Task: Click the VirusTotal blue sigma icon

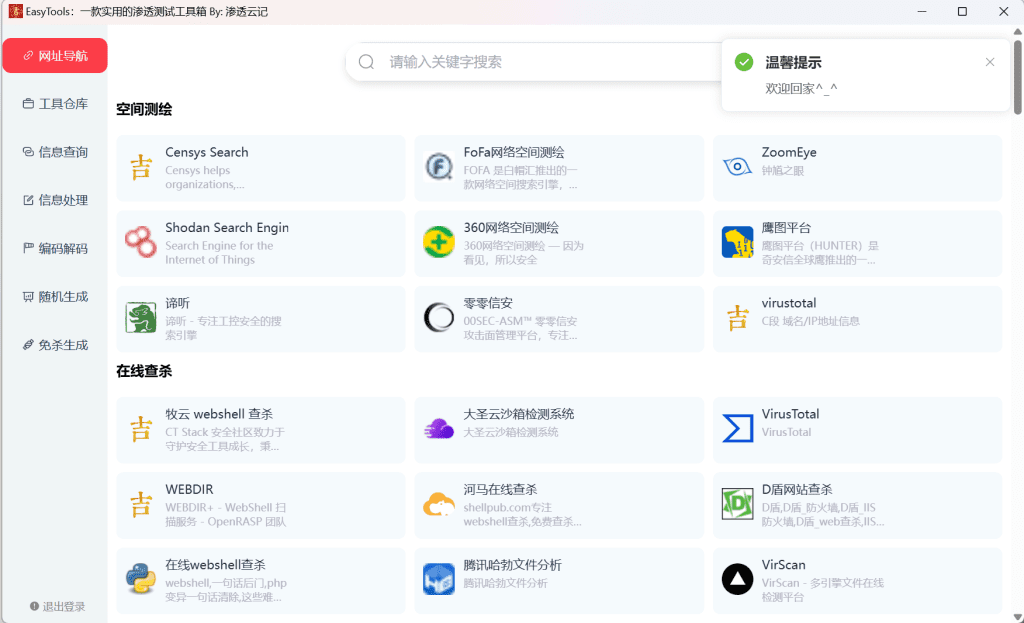Action: [x=737, y=429]
